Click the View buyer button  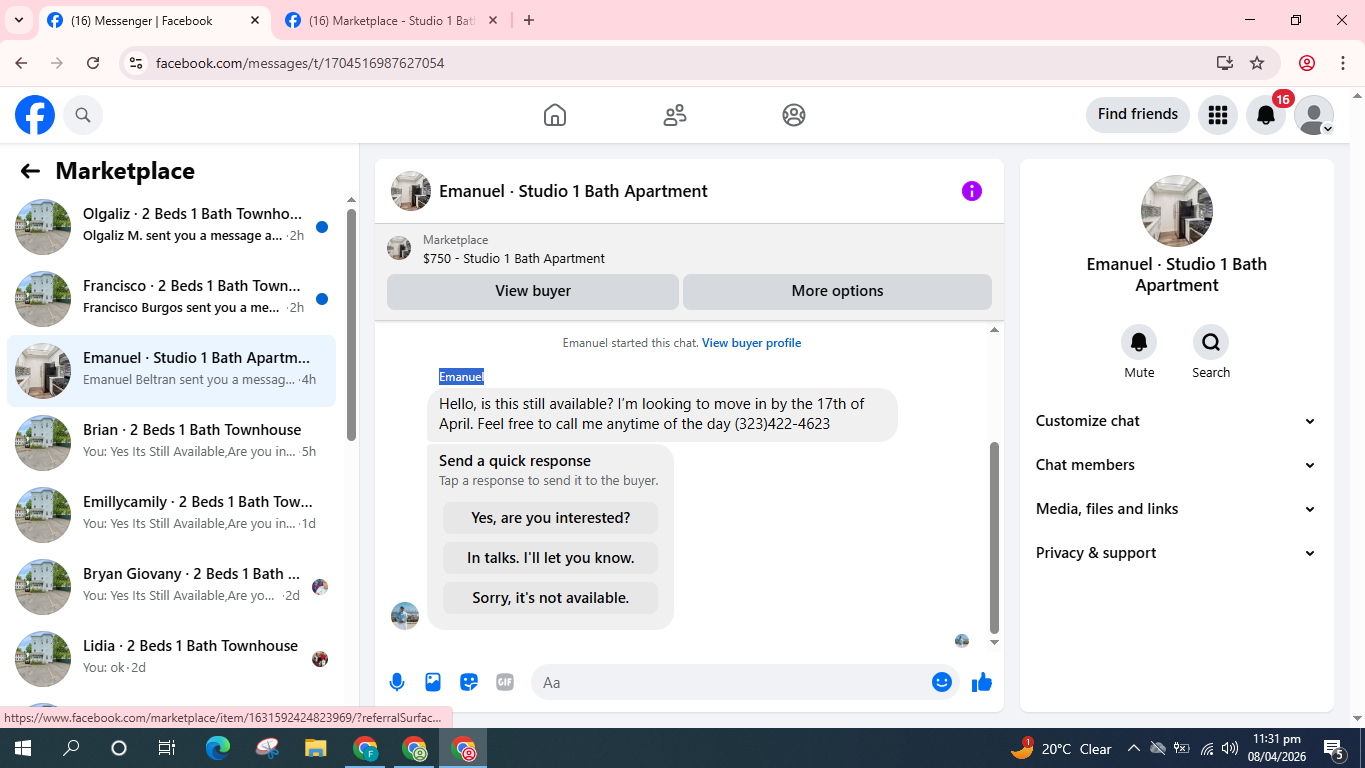533,291
